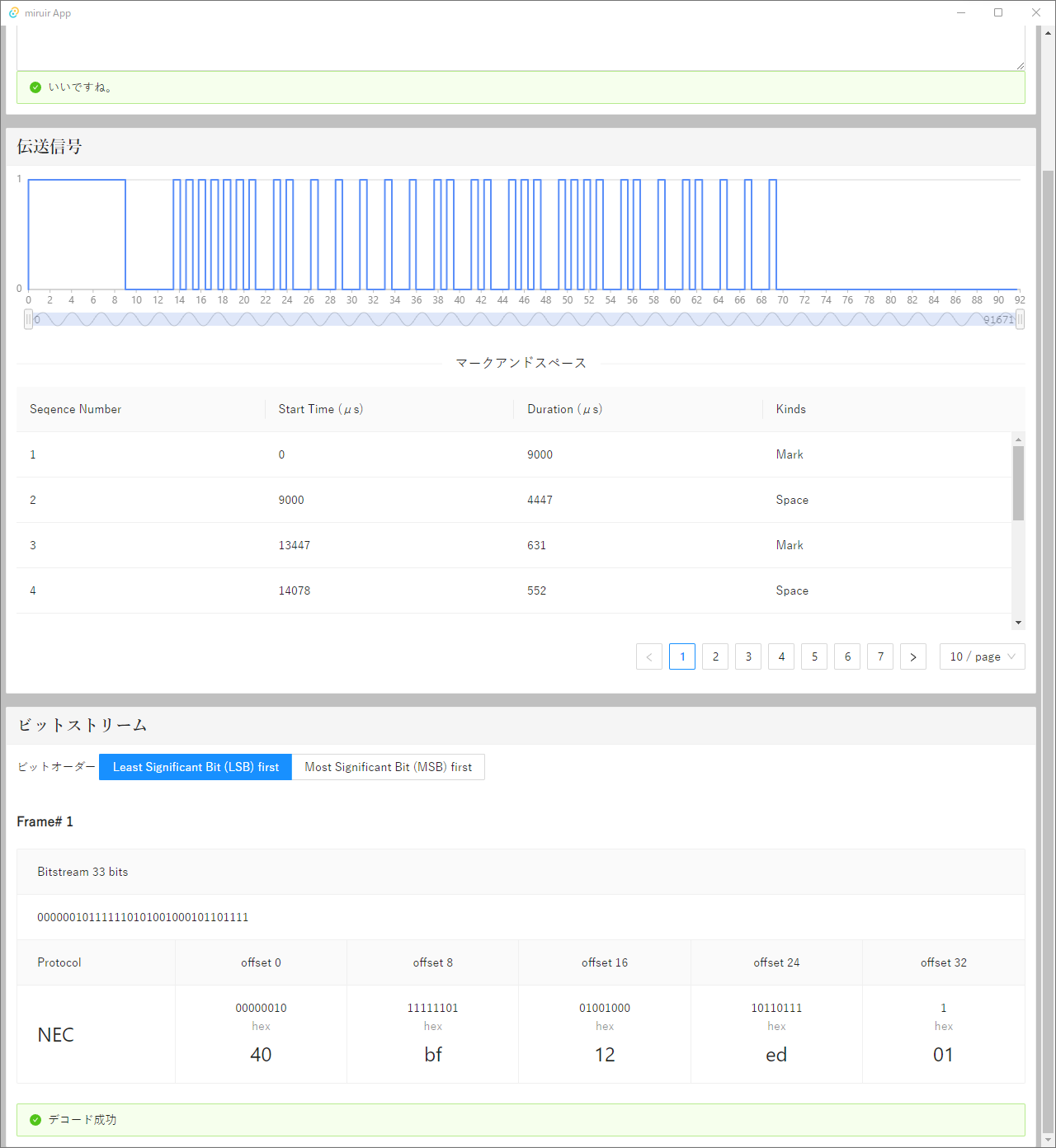
Task: Click the textarea resize grip icon
Action: 1021,66
